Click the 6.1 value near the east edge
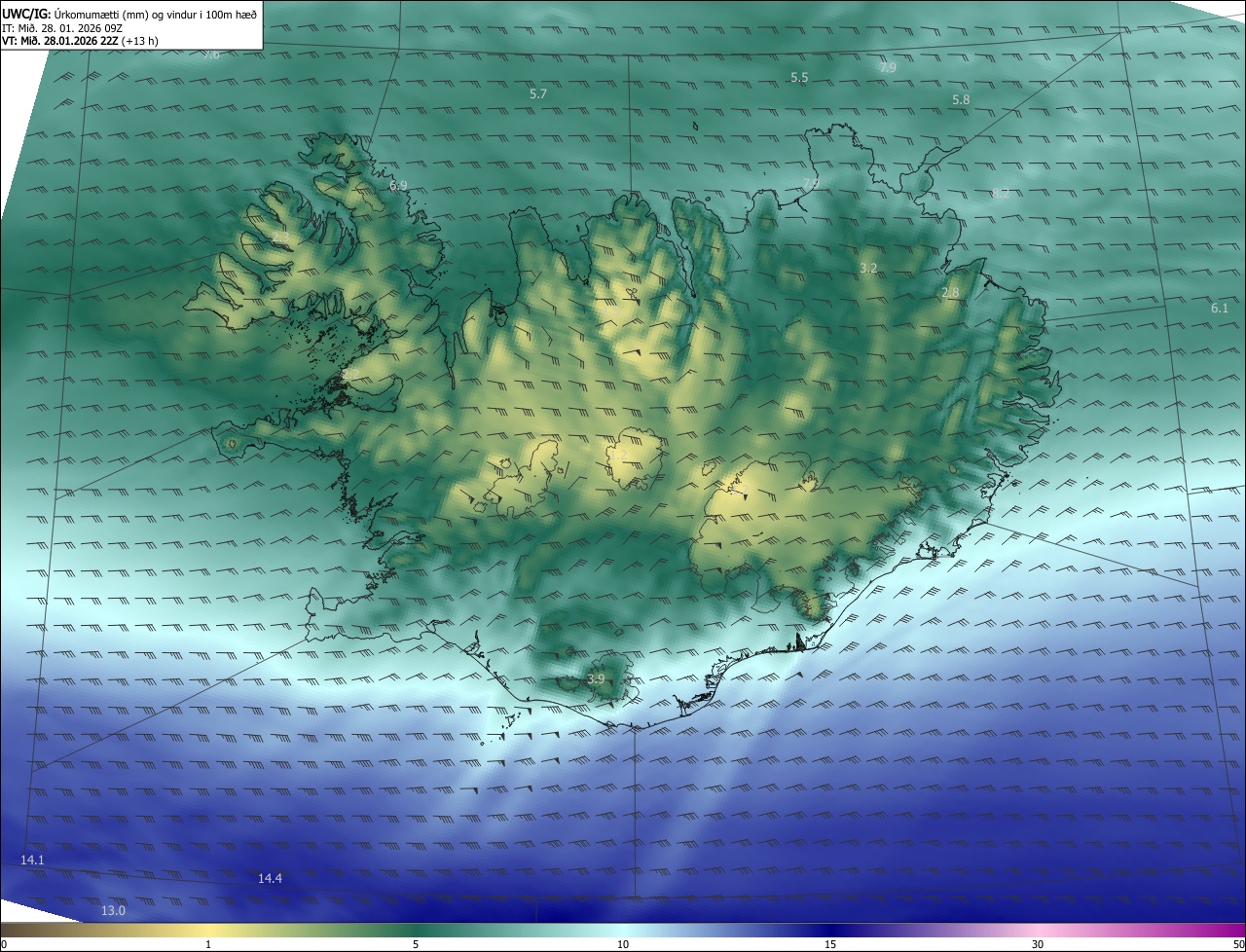1246x952 pixels. click(1220, 309)
